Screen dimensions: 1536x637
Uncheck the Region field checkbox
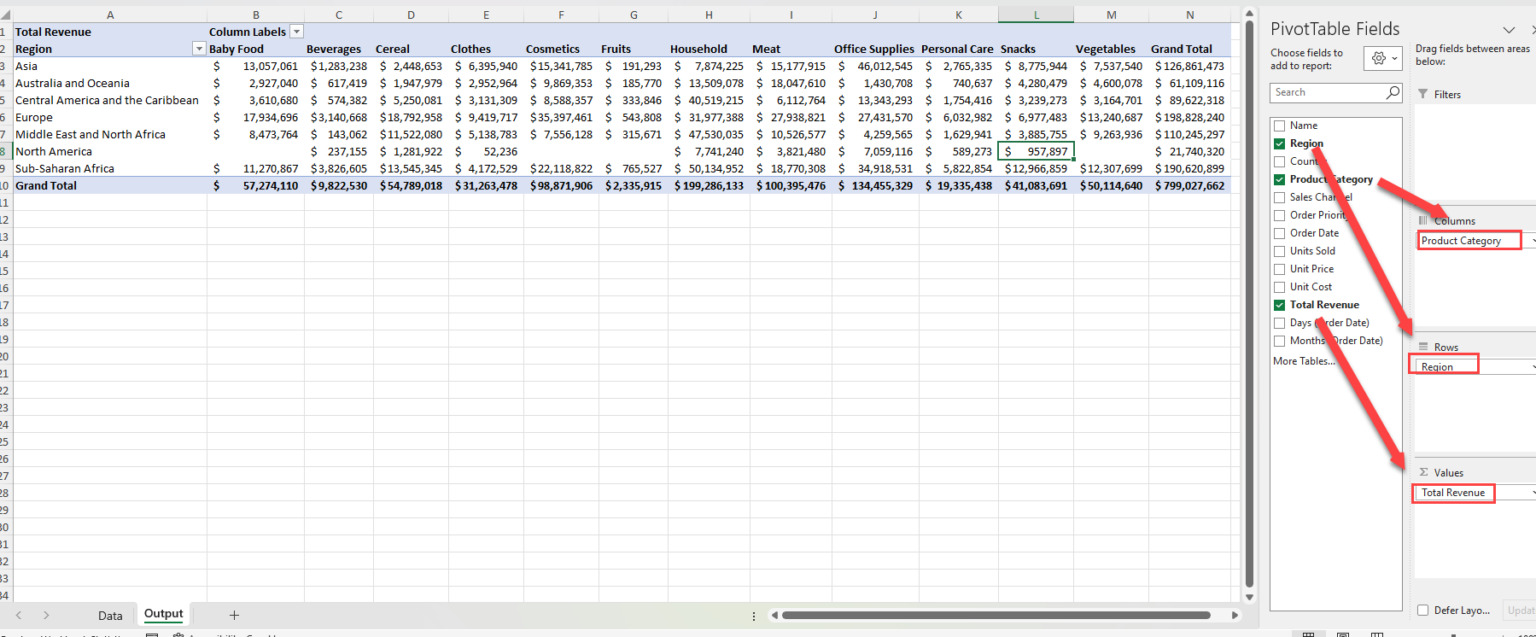click(1279, 144)
